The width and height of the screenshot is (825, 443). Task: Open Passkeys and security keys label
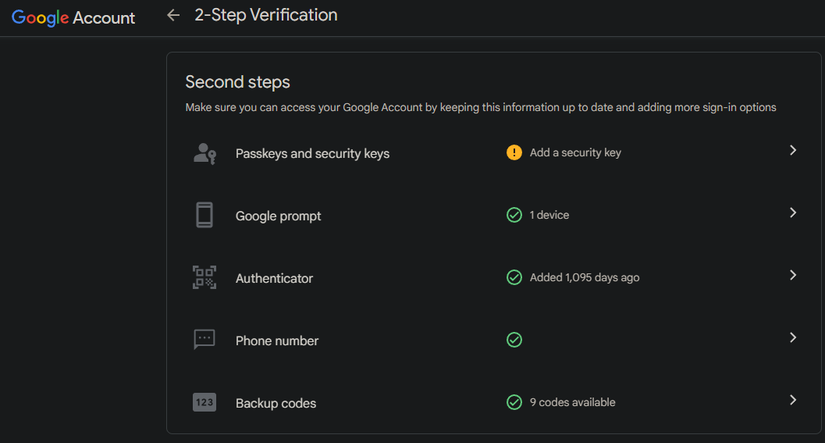pyautogui.click(x=313, y=154)
